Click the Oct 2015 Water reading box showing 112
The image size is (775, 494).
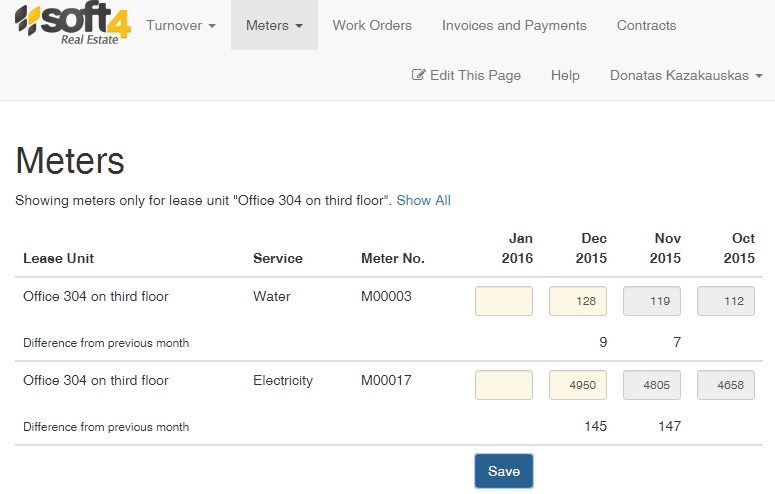726,301
